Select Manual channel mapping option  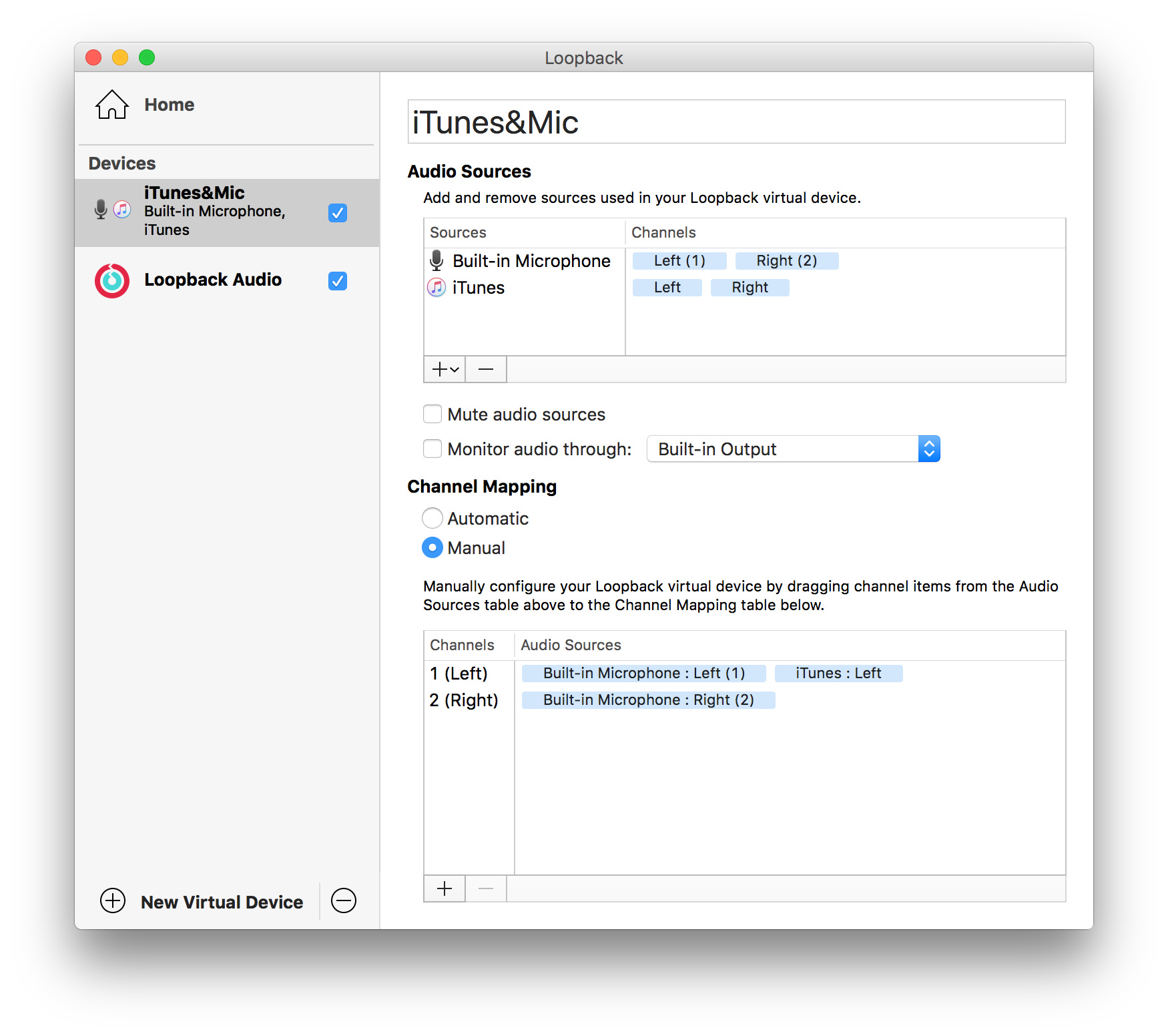[x=432, y=548]
